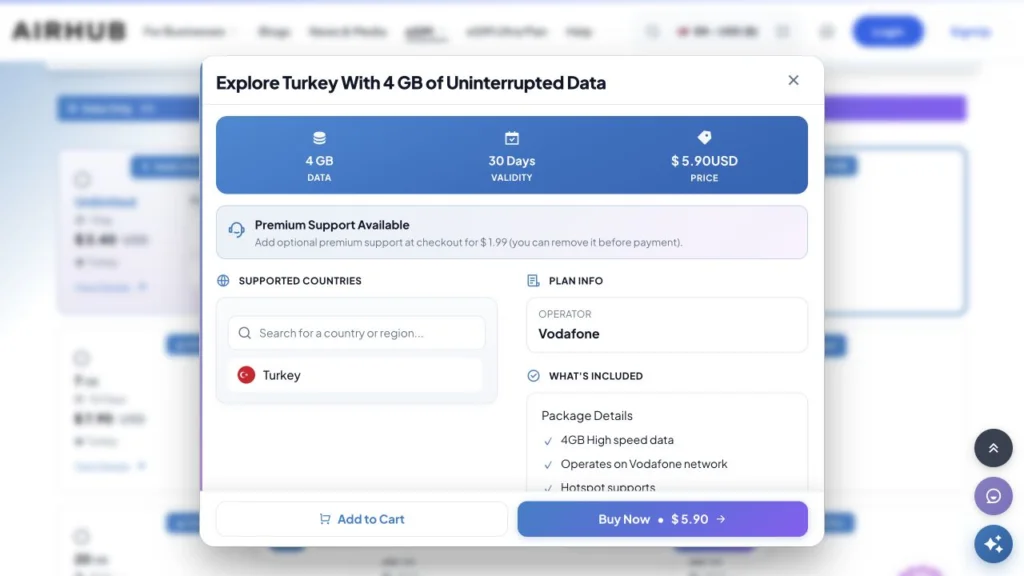Click the scroll-to-top double chevron button
Image resolution: width=1024 pixels, height=576 pixels.
pos(993,448)
